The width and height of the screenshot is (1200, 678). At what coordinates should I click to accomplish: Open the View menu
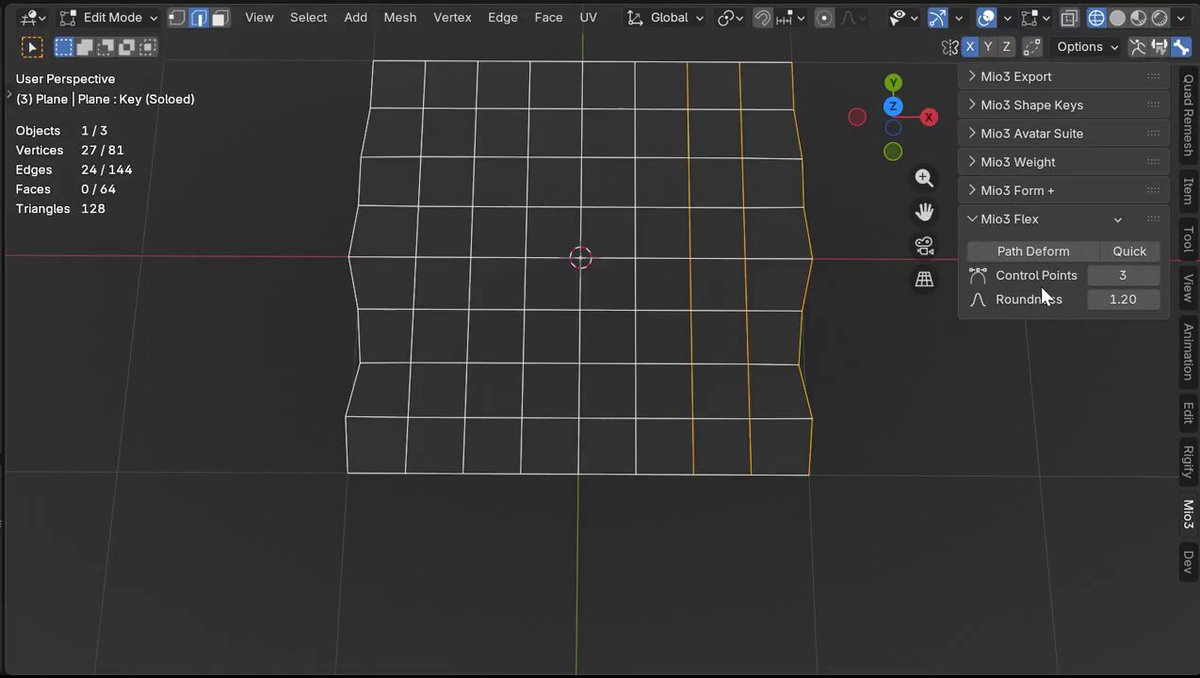click(x=259, y=17)
